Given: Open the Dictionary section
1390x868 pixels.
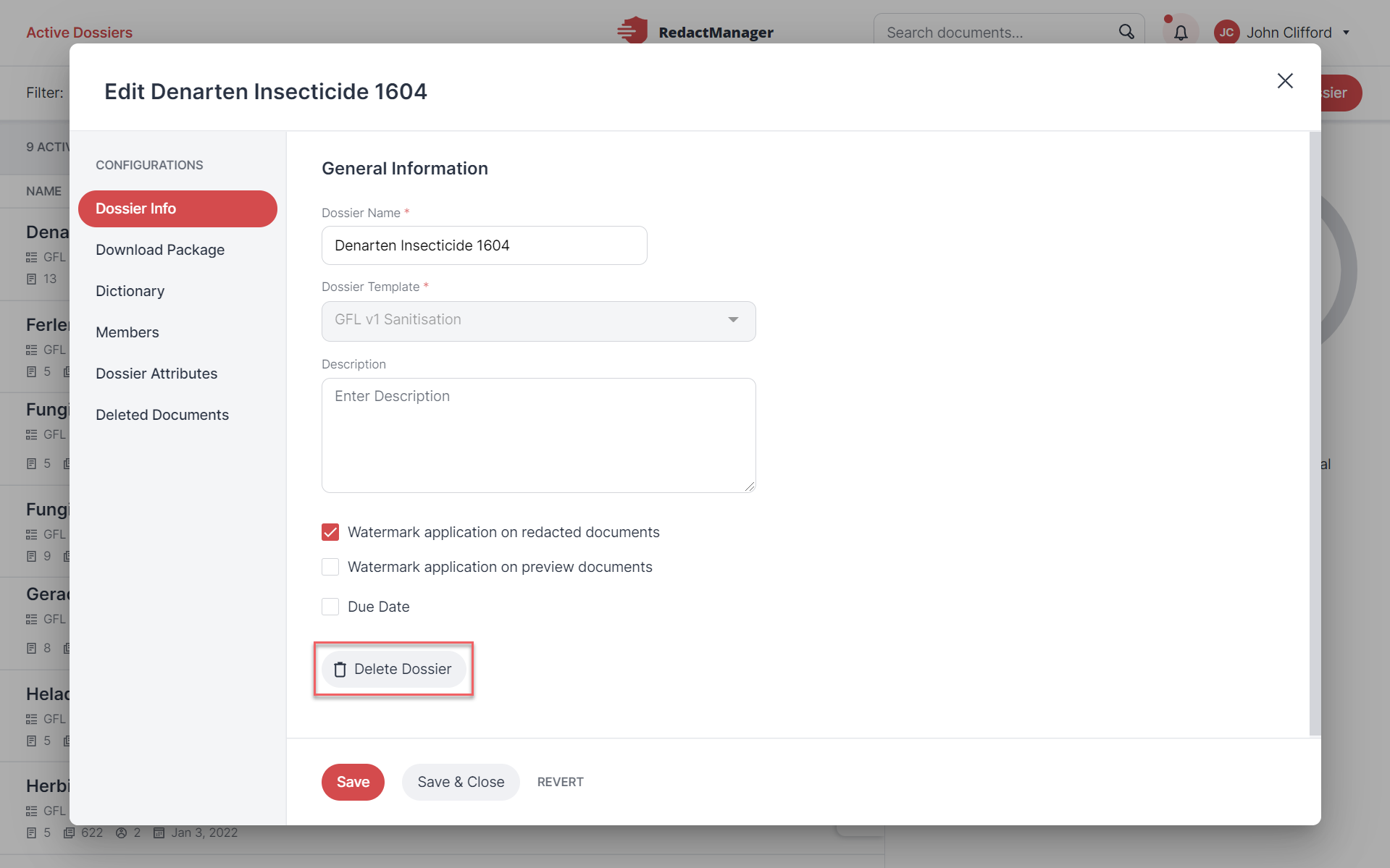Looking at the screenshot, I should point(130,291).
